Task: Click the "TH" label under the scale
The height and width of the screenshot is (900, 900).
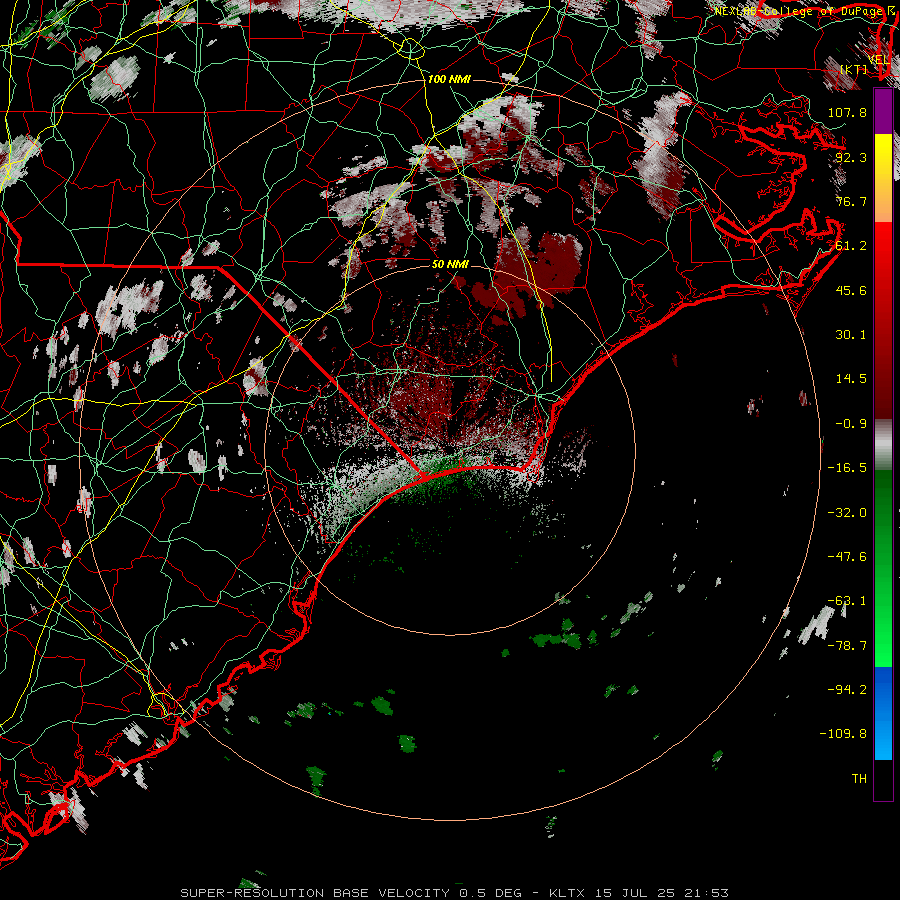Action: [x=859, y=779]
